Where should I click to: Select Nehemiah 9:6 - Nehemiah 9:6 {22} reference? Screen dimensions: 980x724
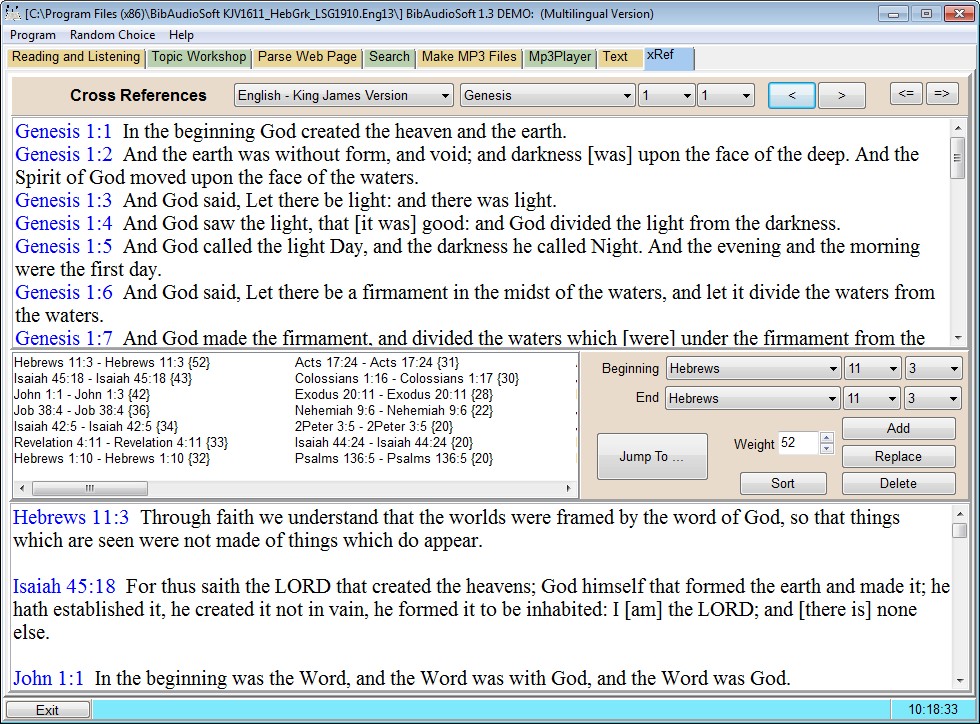click(x=394, y=411)
